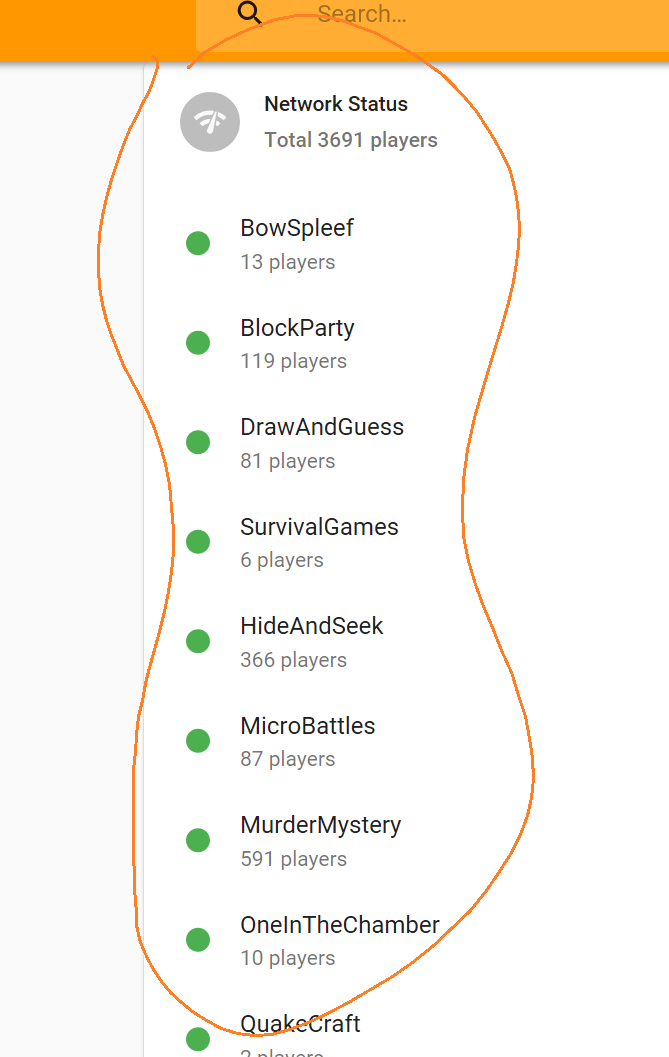The image size is (669, 1057).
Task: Click the green status dot beside DrawAndGuess
Action: 198,442
